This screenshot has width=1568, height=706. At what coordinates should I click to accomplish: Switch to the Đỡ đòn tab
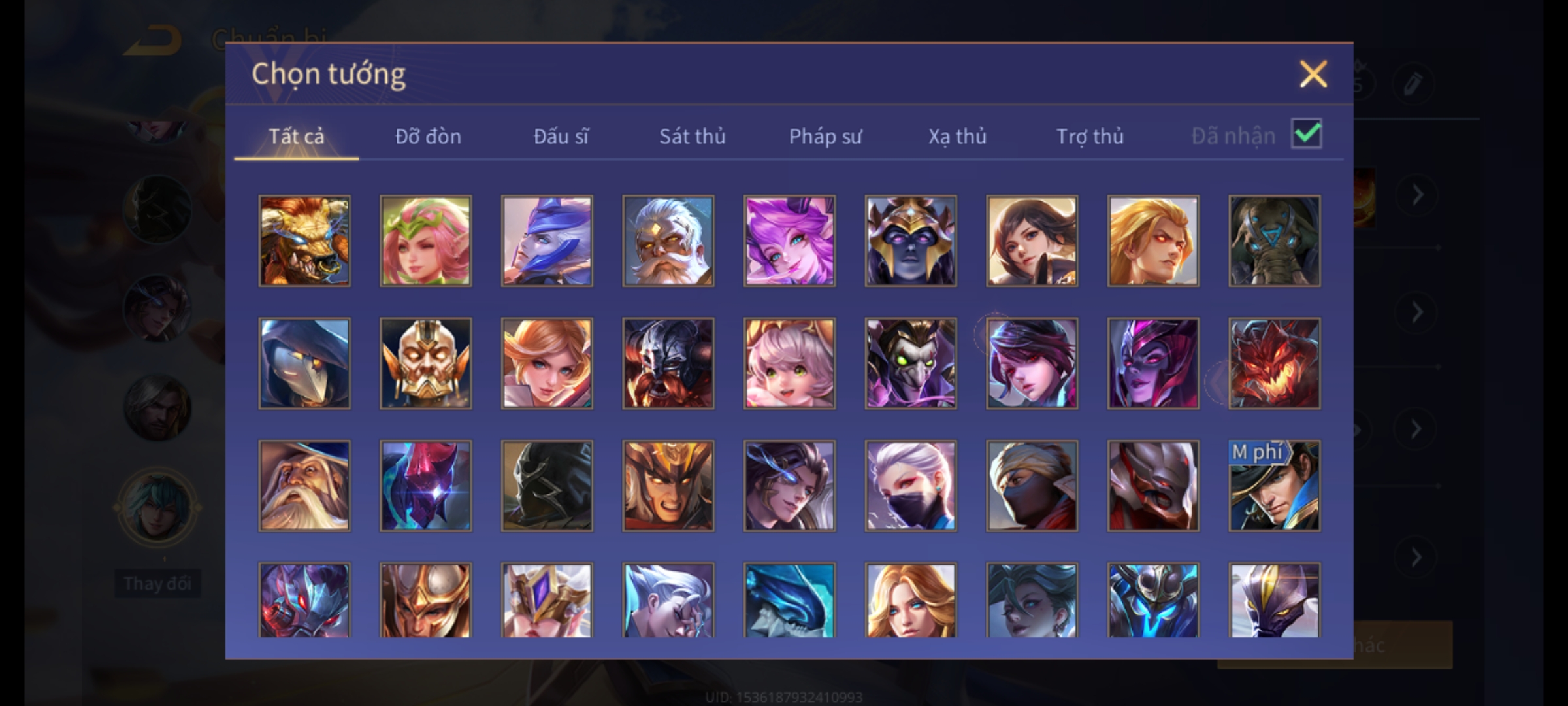[428, 136]
